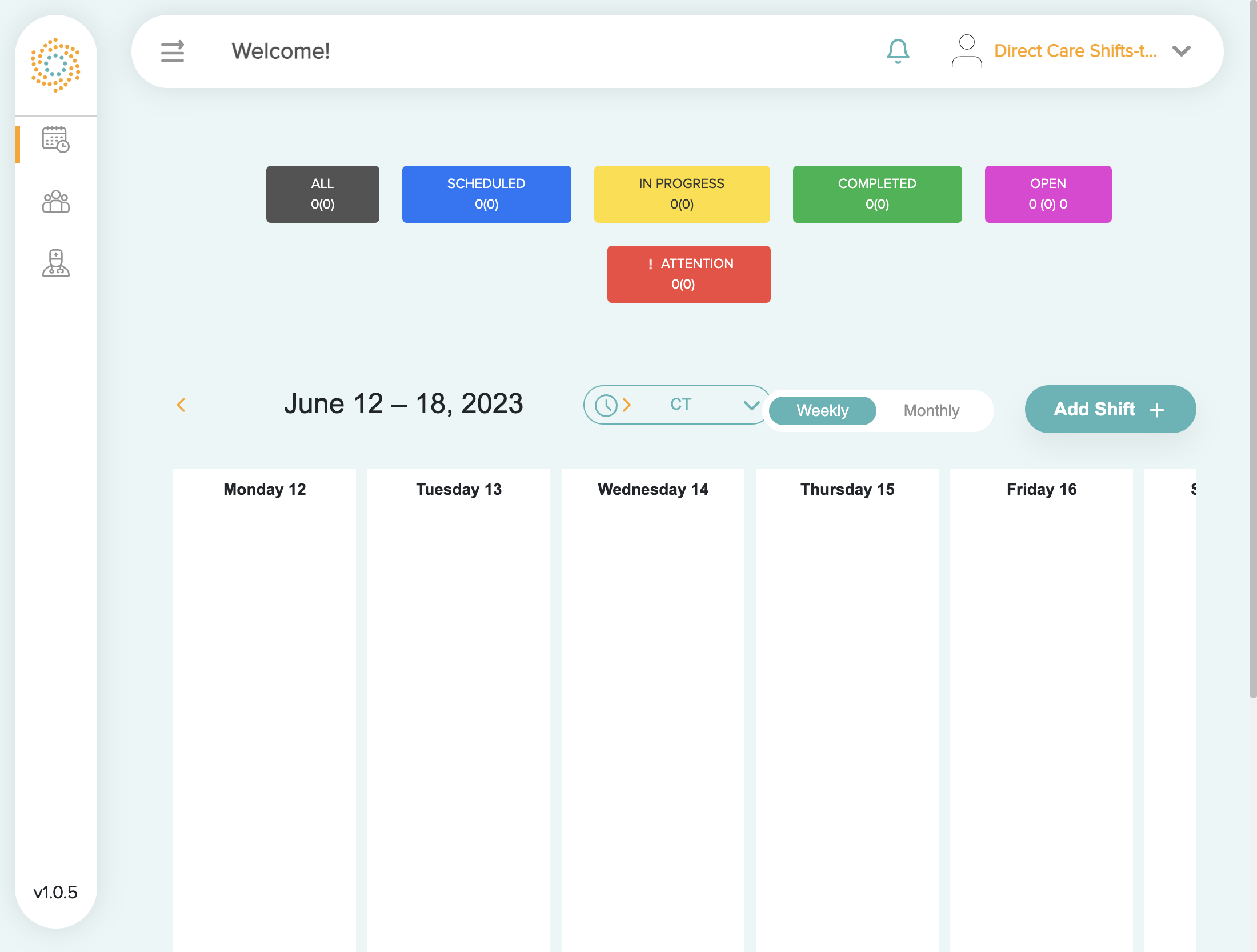1257x952 pixels.
Task: Select the Tuesday 13 column header
Action: [459, 489]
